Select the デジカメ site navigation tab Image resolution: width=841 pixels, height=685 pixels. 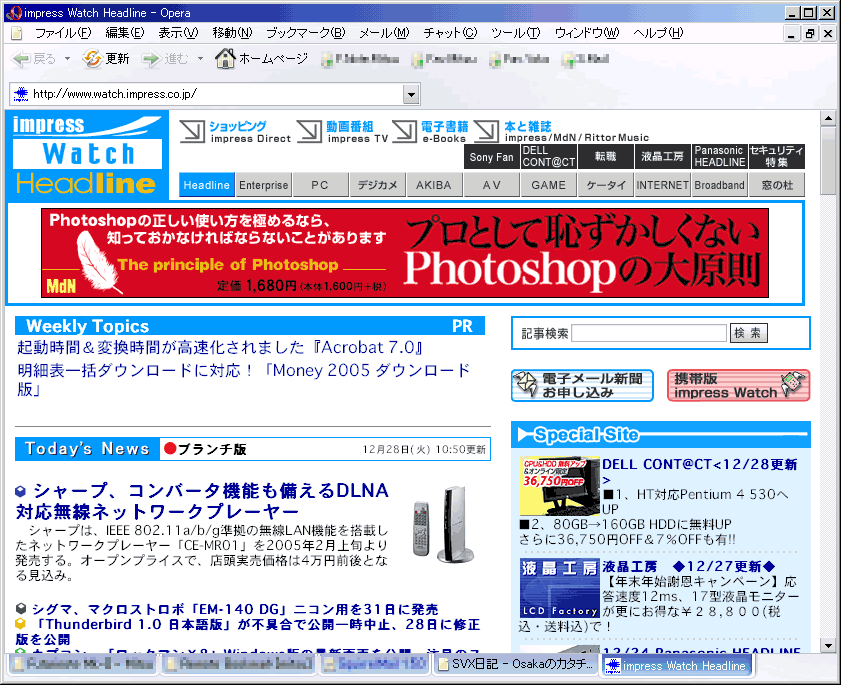coord(378,185)
